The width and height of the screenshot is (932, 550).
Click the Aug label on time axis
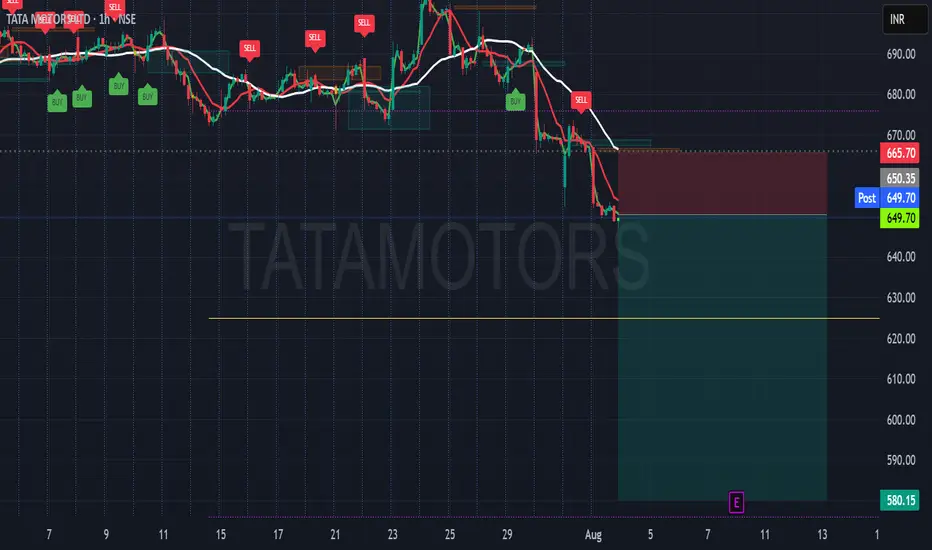point(593,535)
